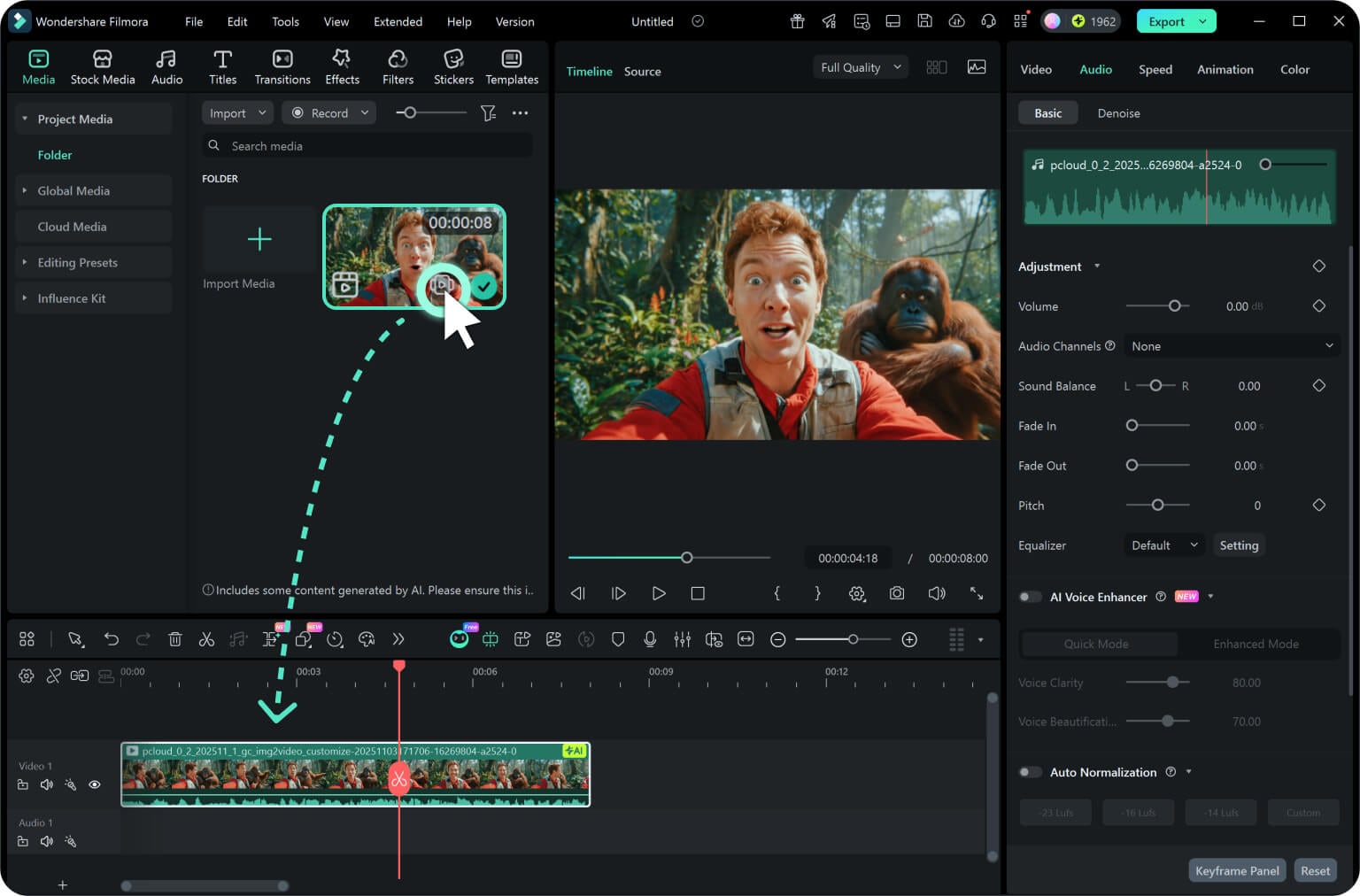This screenshot has height=896, width=1360.
Task: Click the filter icon in media panel
Action: point(488,113)
